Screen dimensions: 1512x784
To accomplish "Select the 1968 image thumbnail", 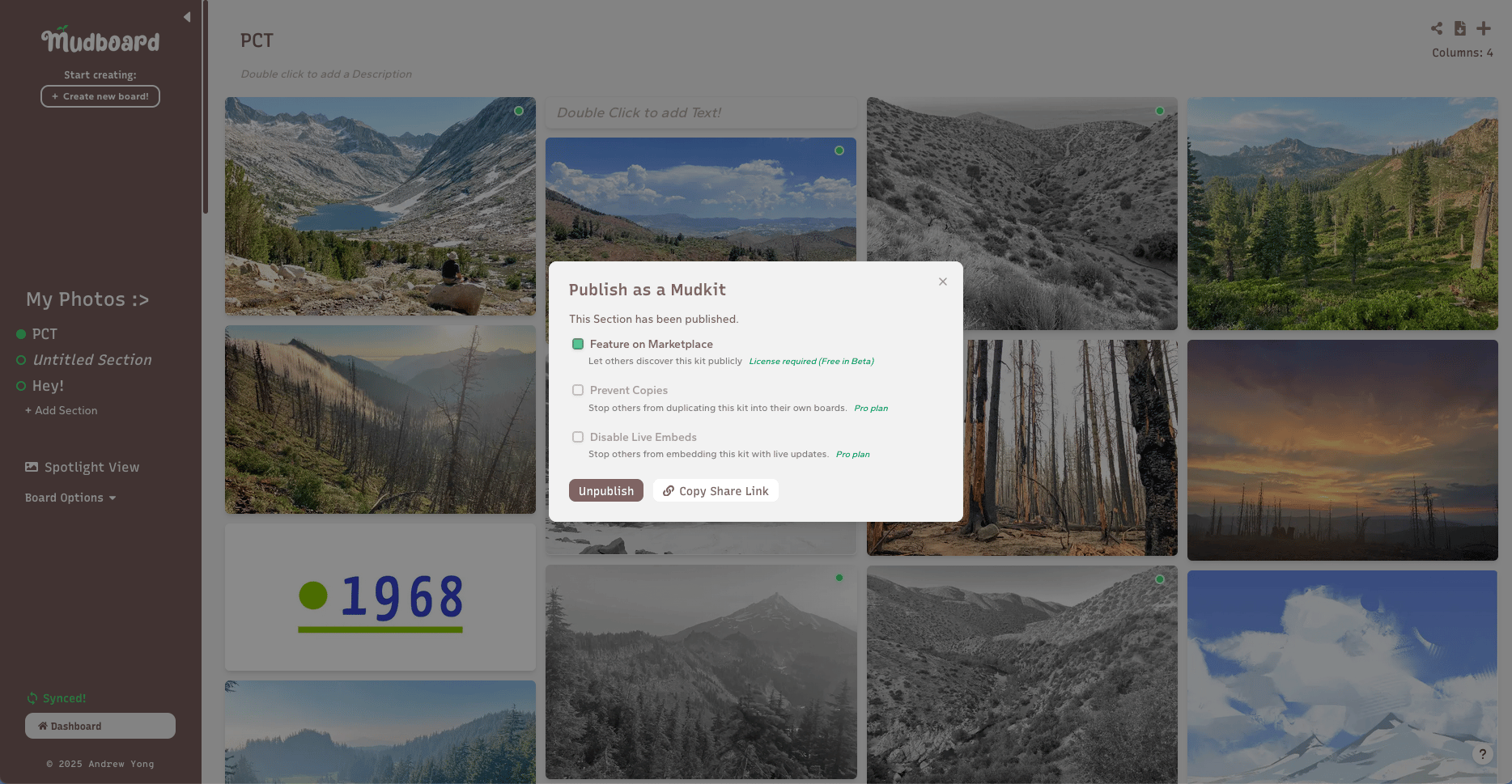I will point(380,597).
